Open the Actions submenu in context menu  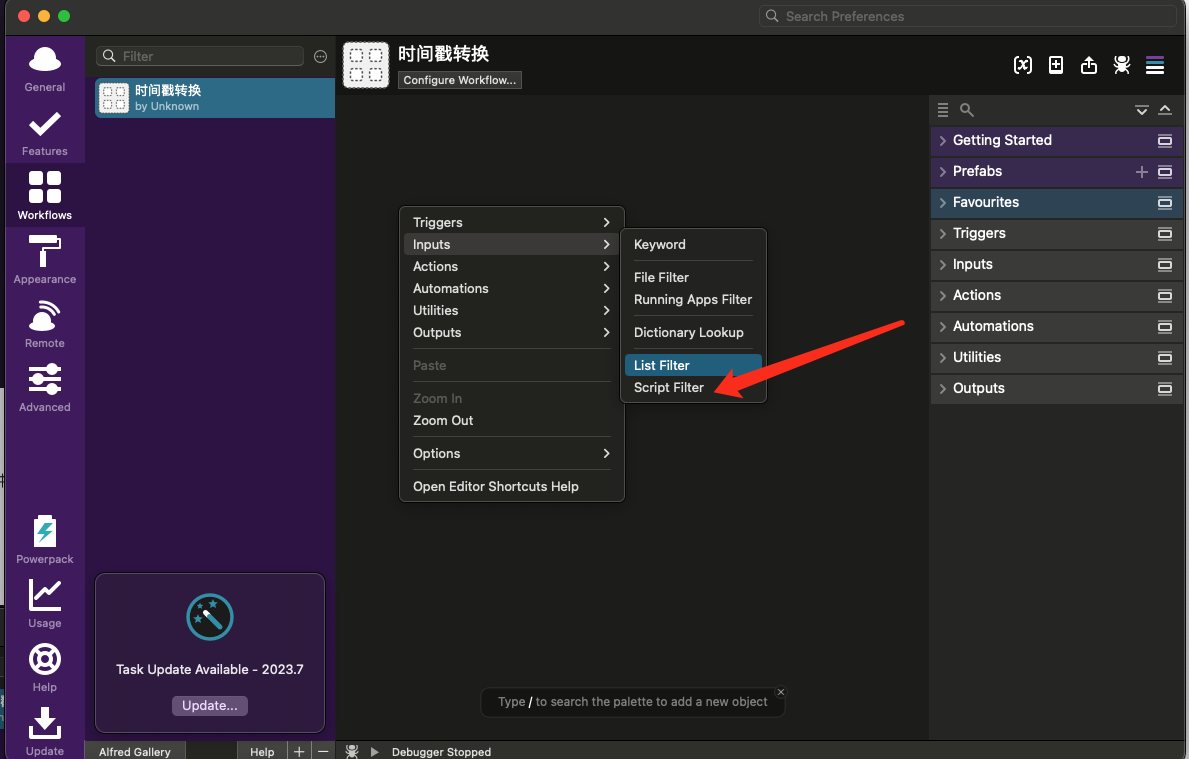click(x=511, y=266)
